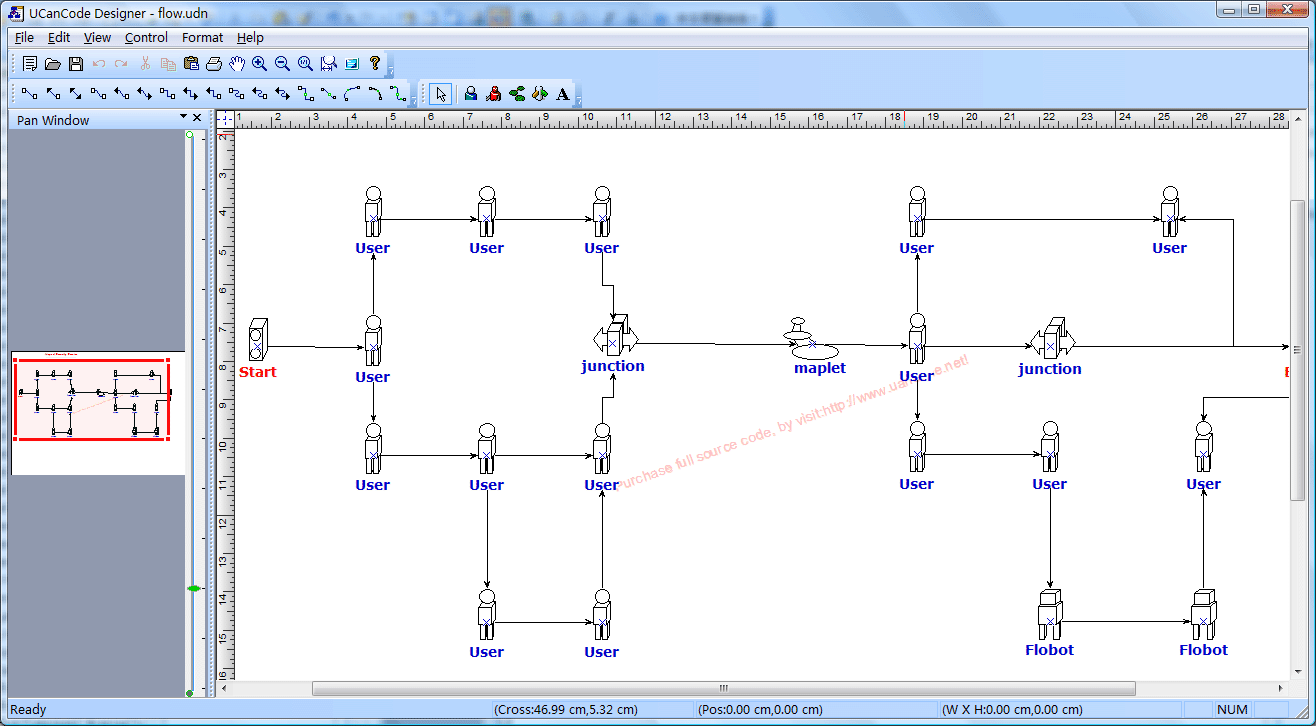Click the 'Ready' status bar text
The height and width of the screenshot is (726, 1316).
coord(28,710)
